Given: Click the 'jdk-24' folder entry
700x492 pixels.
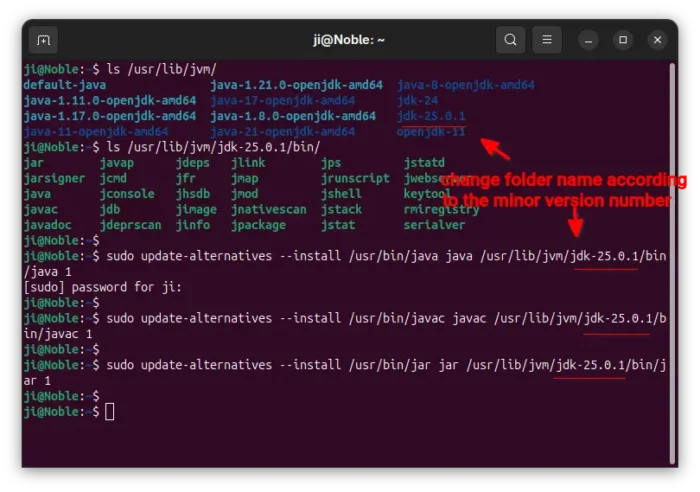Looking at the screenshot, I should (418, 101).
